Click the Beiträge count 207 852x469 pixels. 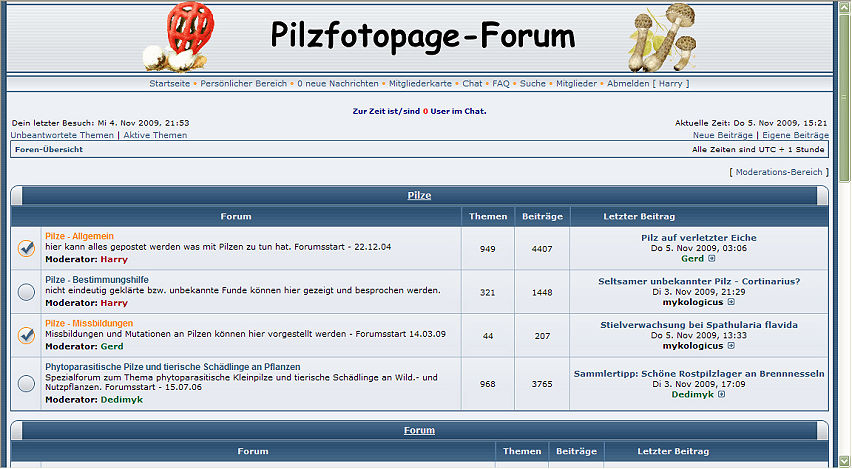click(x=542, y=336)
